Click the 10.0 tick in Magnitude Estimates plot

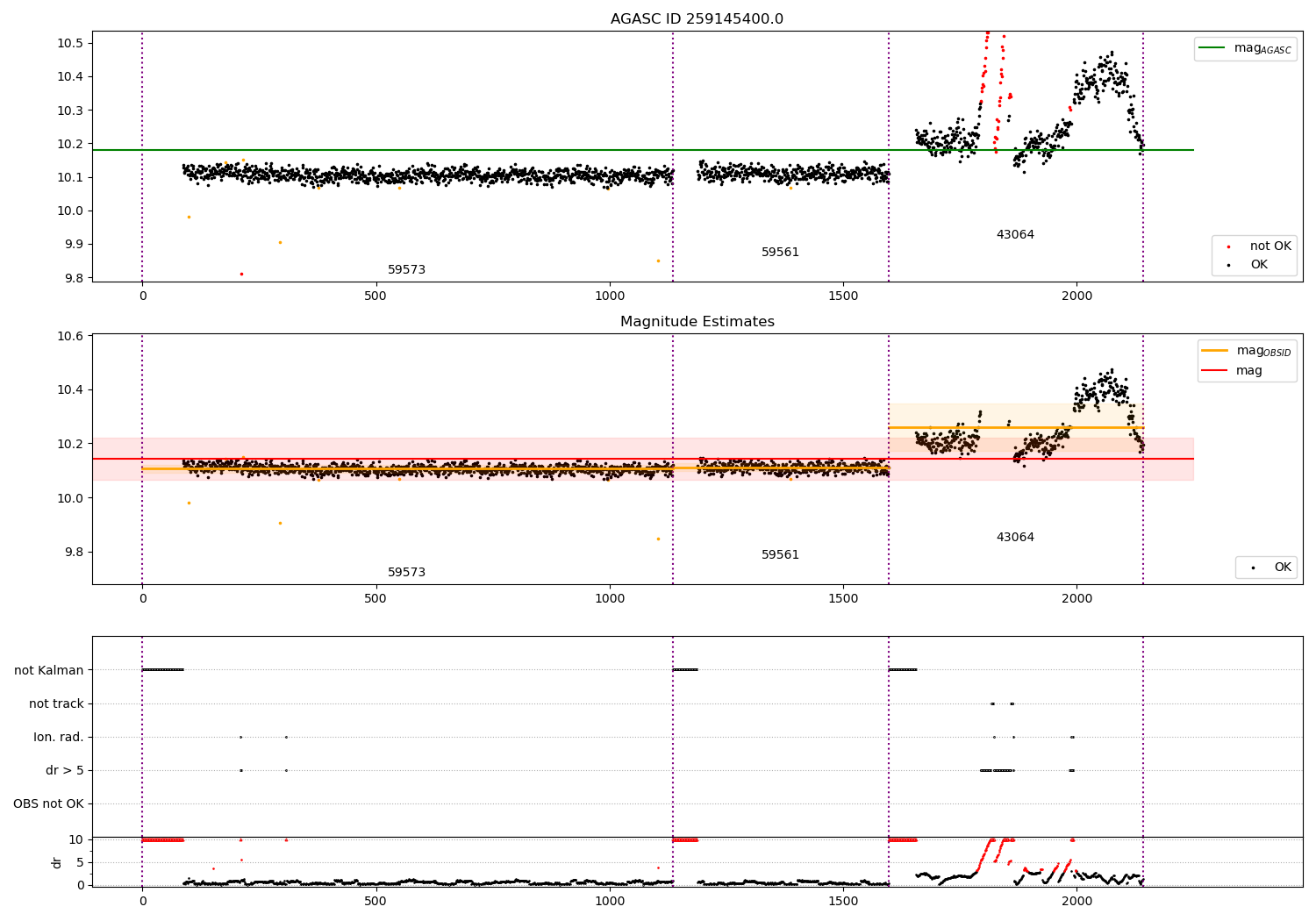tap(70, 498)
